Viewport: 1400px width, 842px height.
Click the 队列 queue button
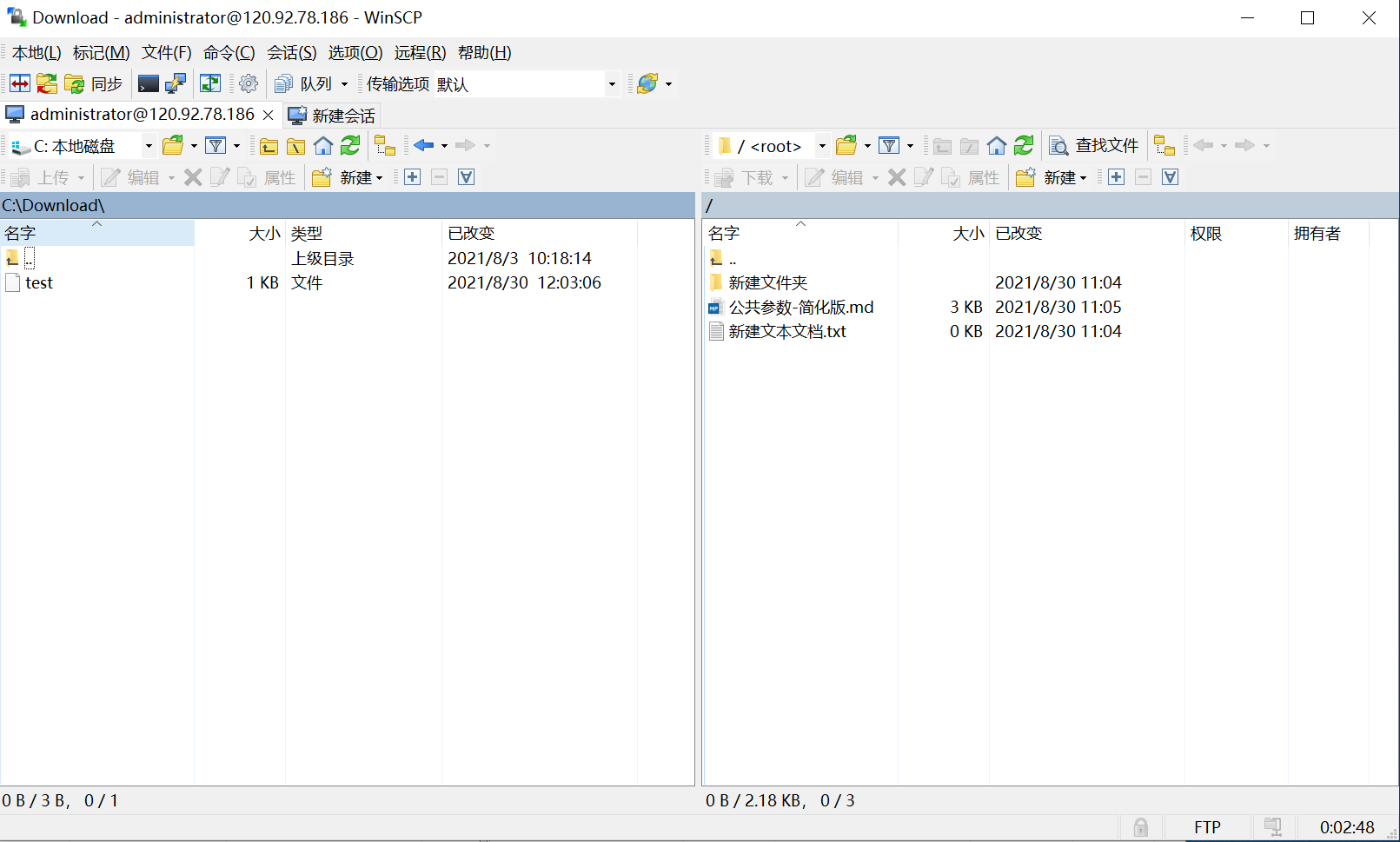[303, 83]
